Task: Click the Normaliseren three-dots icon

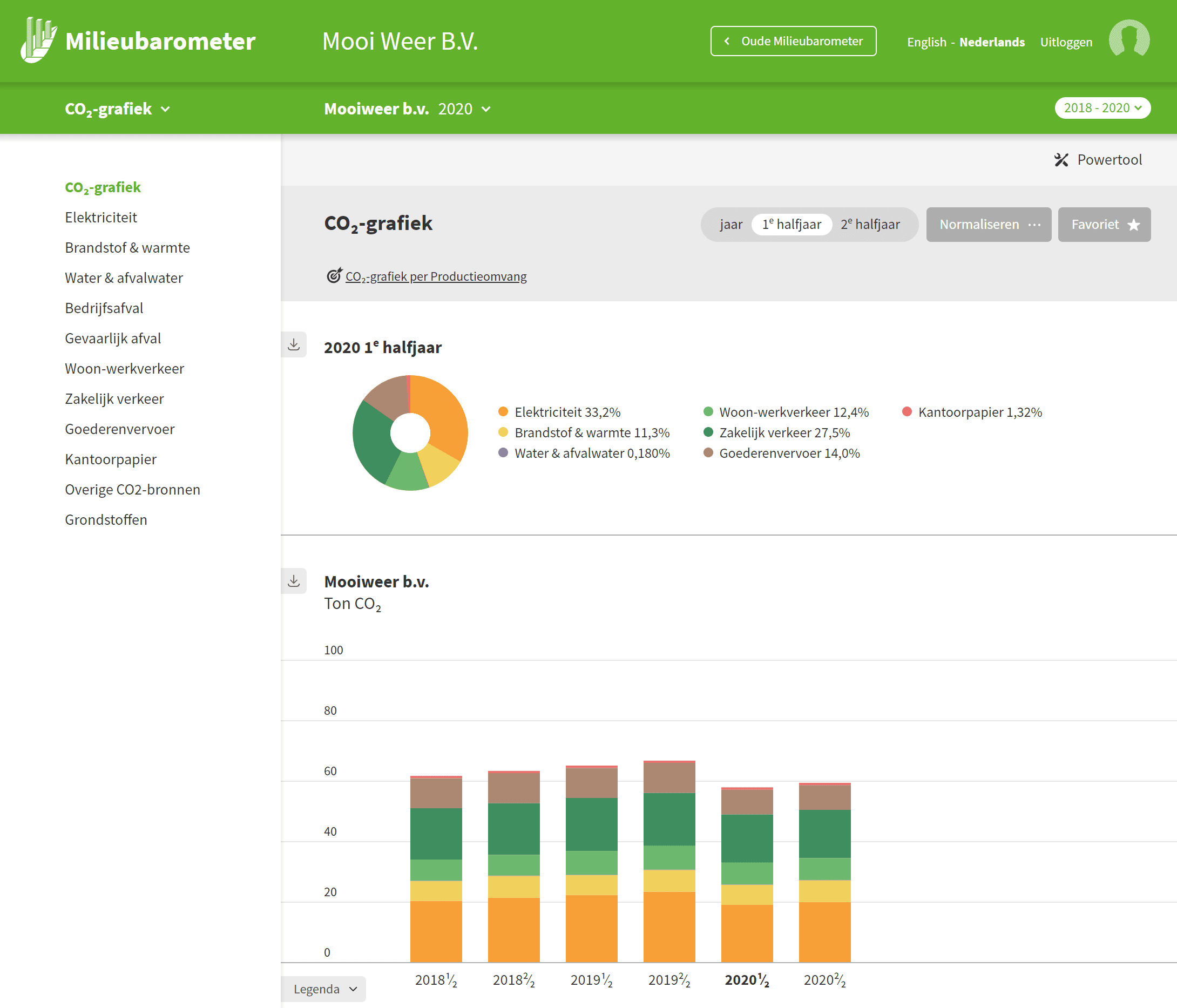Action: point(1034,225)
